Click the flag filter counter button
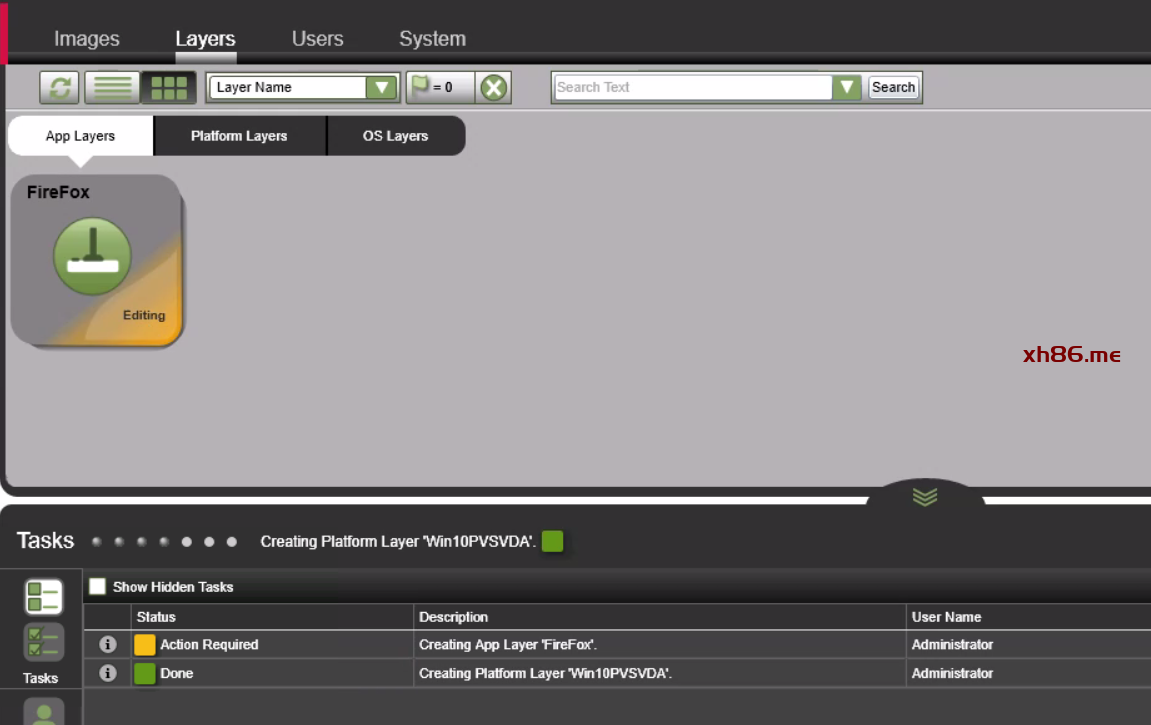This screenshot has height=725, width=1151. pyautogui.click(x=438, y=88)
